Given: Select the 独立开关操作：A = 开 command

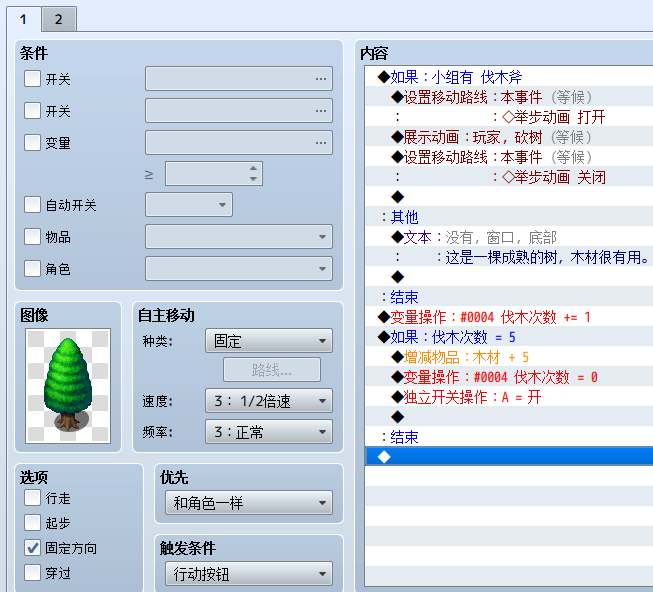Looking at the screenshot, I should coord(509,397).
